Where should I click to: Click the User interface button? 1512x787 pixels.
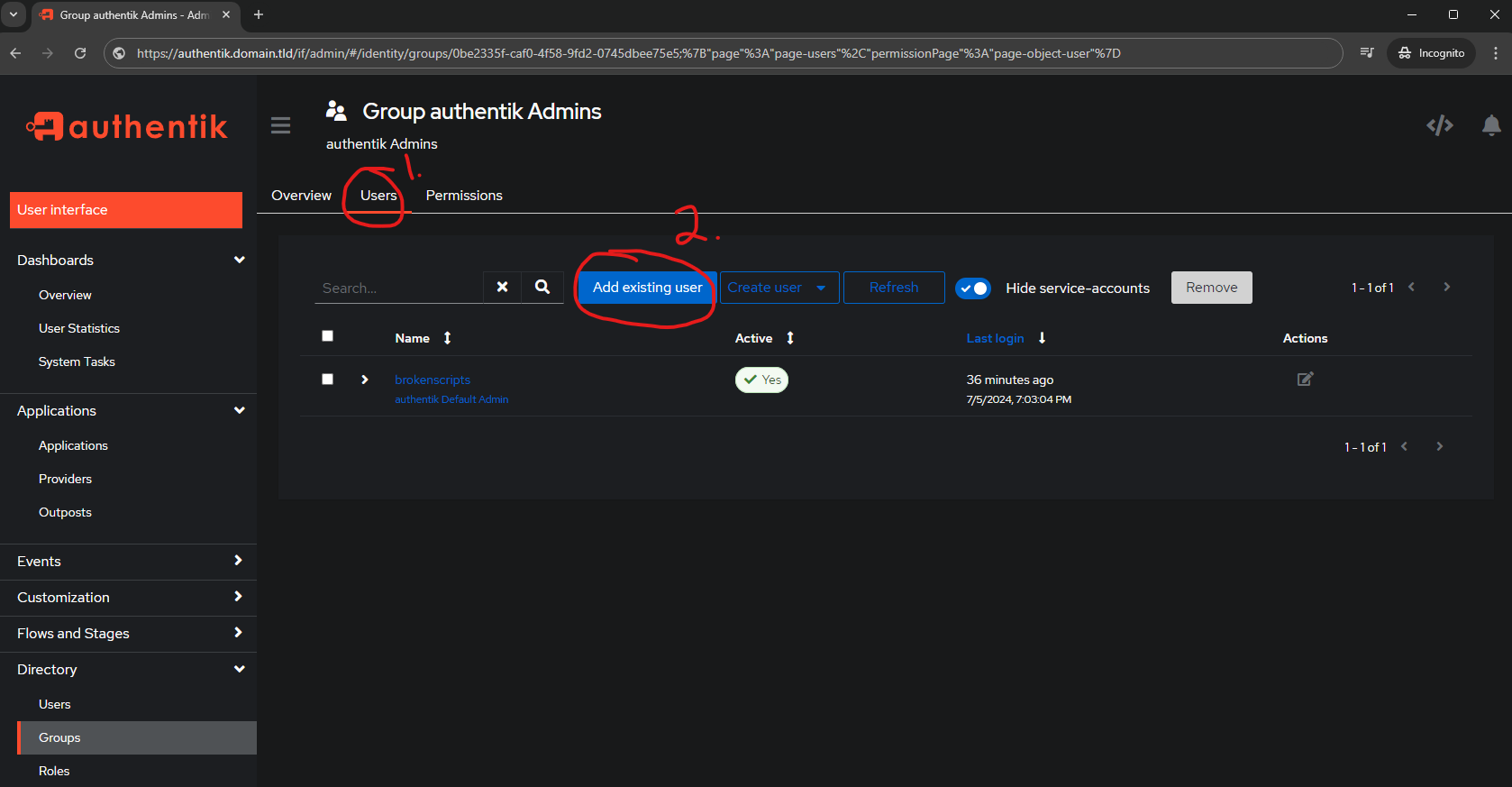click(x=126, y=210)
